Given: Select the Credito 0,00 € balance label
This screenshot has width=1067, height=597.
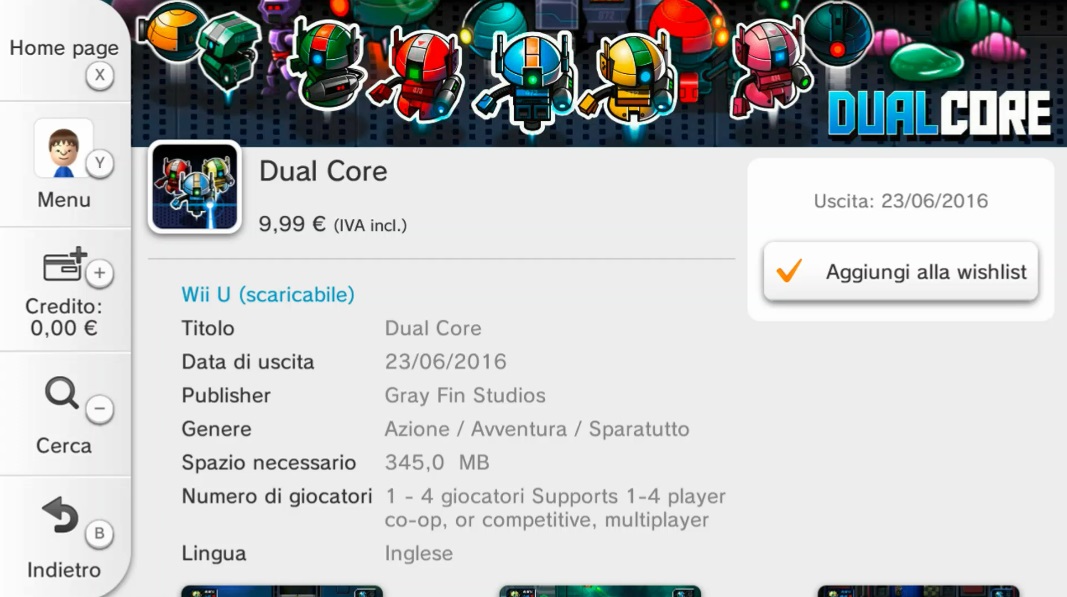Looking at the screenshot, I should [x=63, y=317].
